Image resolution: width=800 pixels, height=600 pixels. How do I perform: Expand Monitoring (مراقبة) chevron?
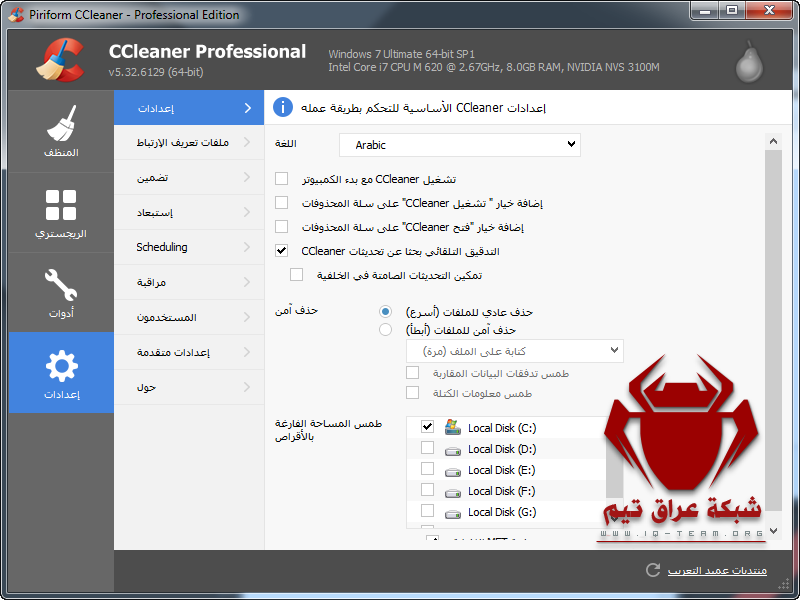click(247, 282)
